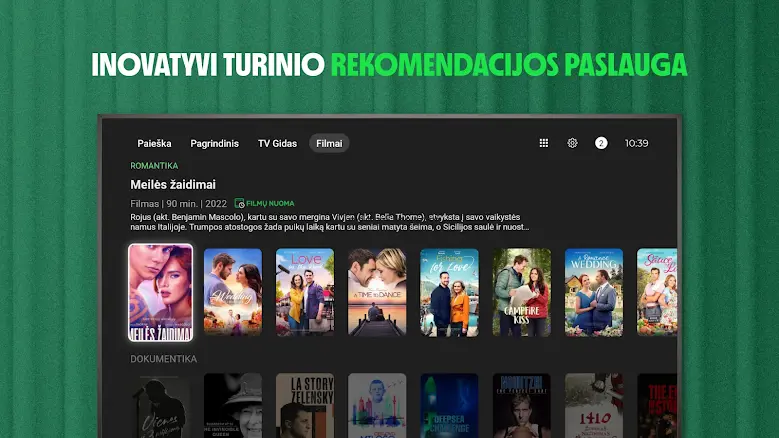Select the Filmai tab

tap(329, 144)
